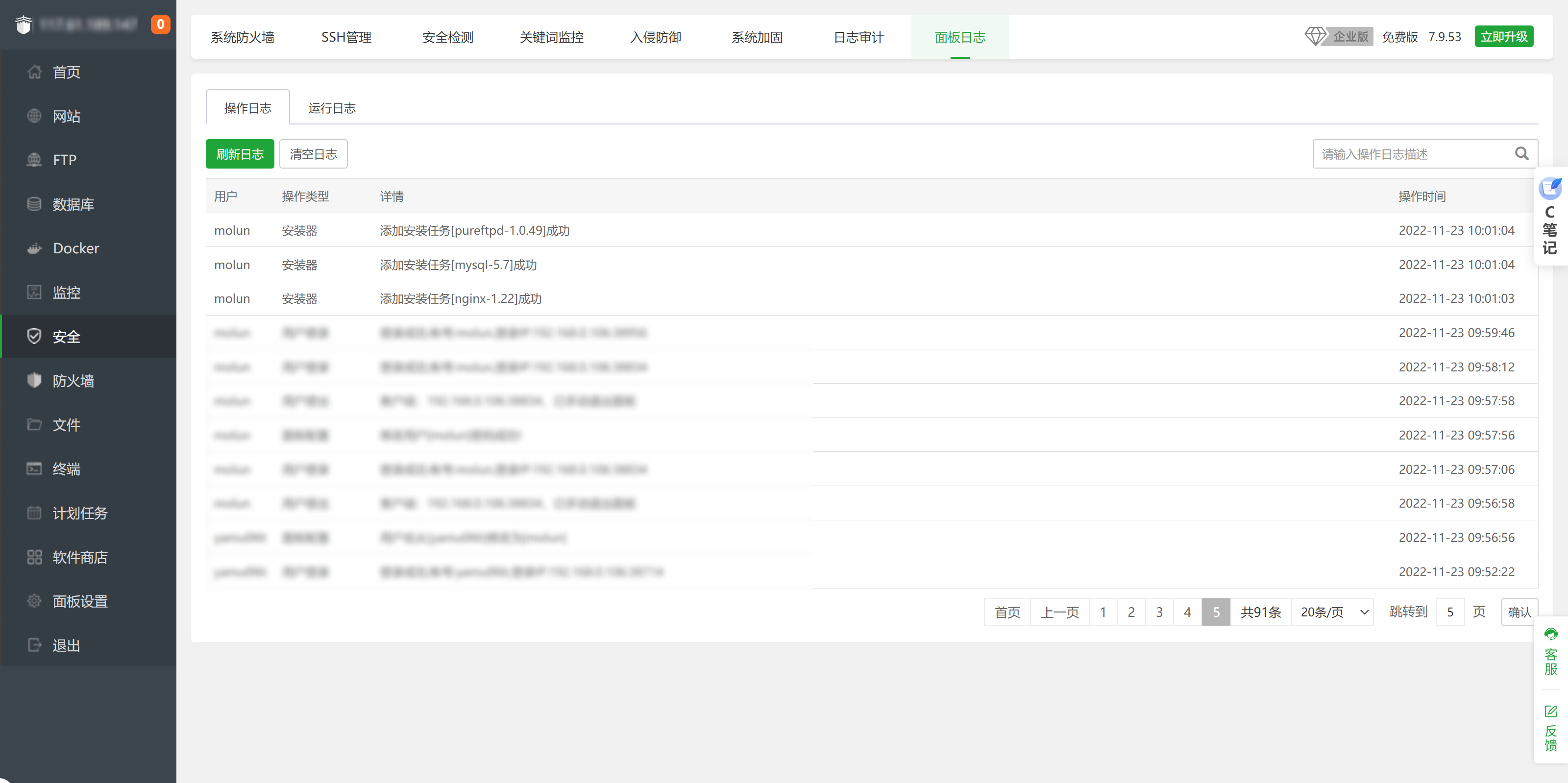This screenshot has height=783, width=1568.
Task: Open the 终端 terminal icon
Action: pyautogui.click(x=34, y=468)
